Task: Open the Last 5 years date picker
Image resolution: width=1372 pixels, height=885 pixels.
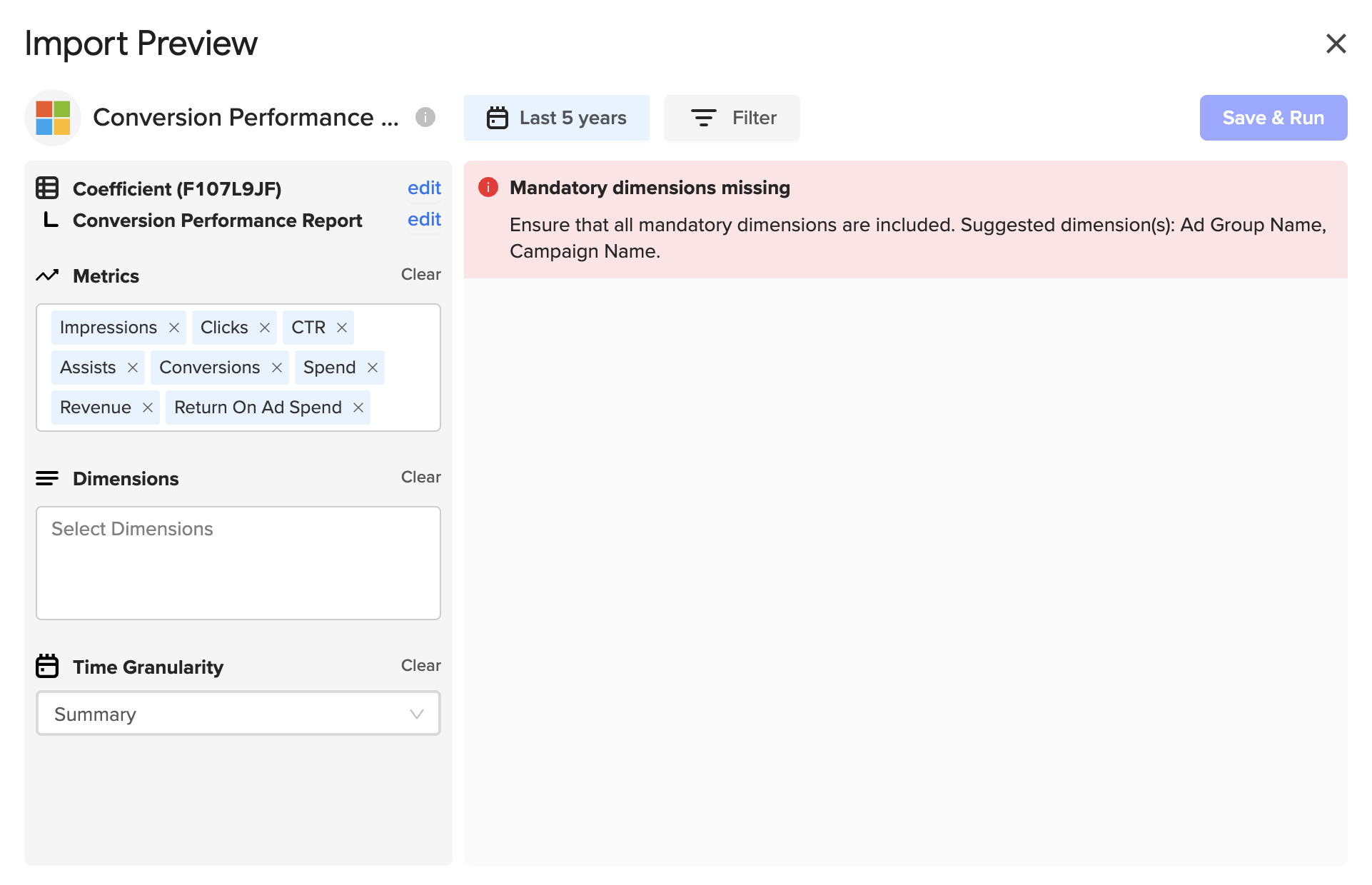Action: pos(557,118)
